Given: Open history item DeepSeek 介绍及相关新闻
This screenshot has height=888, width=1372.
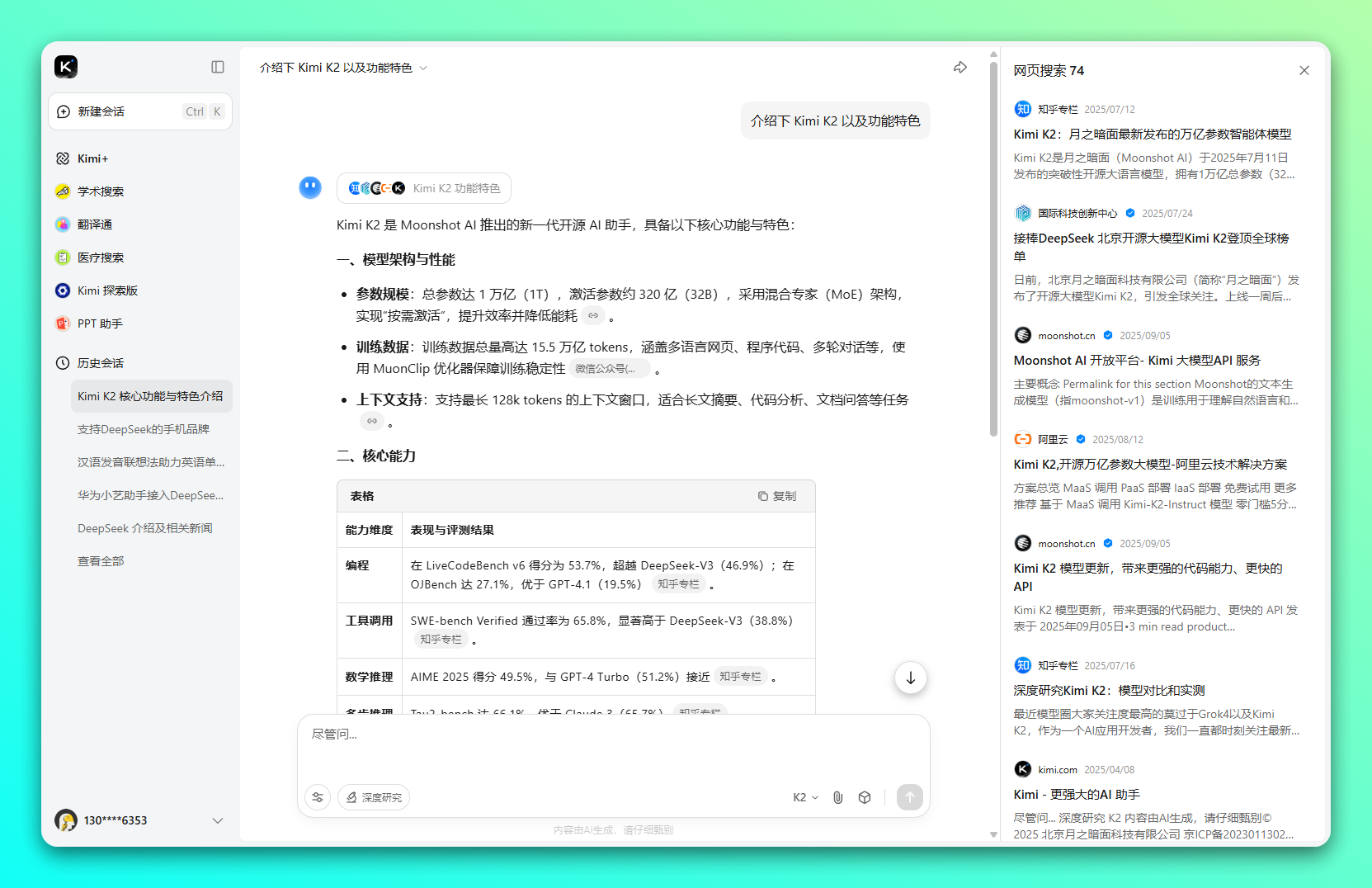Looking at the screenshot, I should 151,528.
